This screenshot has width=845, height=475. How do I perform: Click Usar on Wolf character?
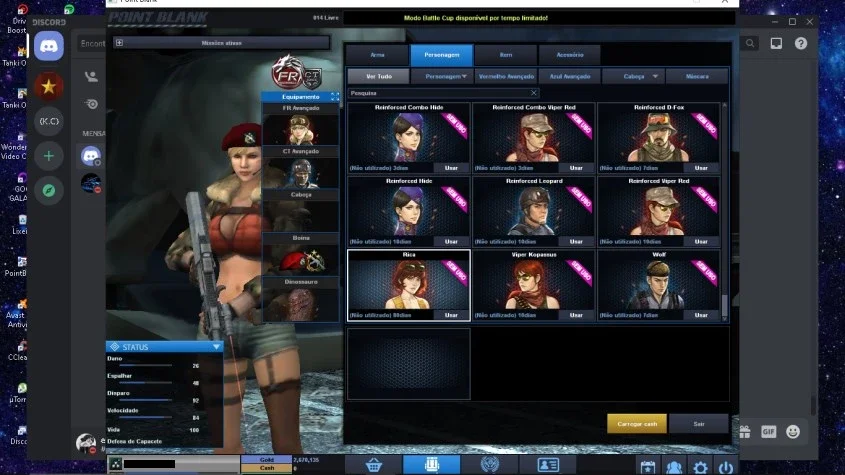tap(701, 315)
